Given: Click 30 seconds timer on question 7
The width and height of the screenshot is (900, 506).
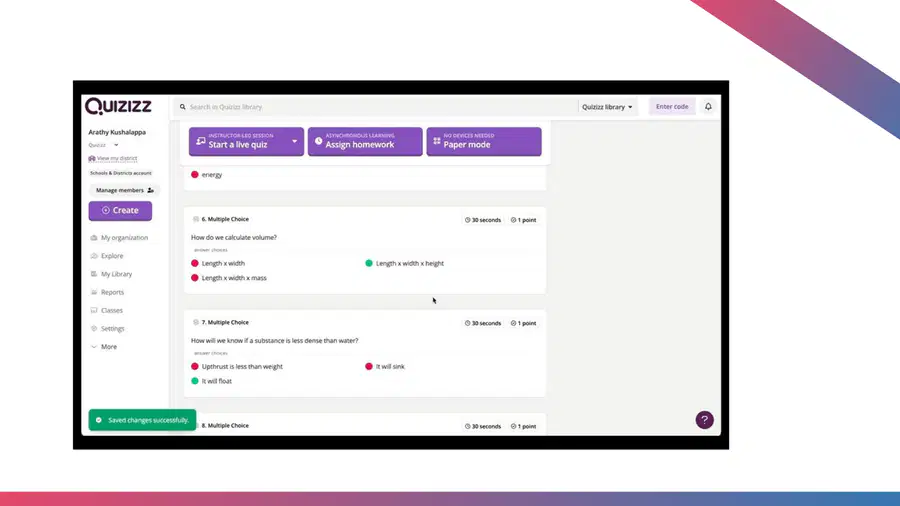Looking at the screenshot, I should [483, 324].
